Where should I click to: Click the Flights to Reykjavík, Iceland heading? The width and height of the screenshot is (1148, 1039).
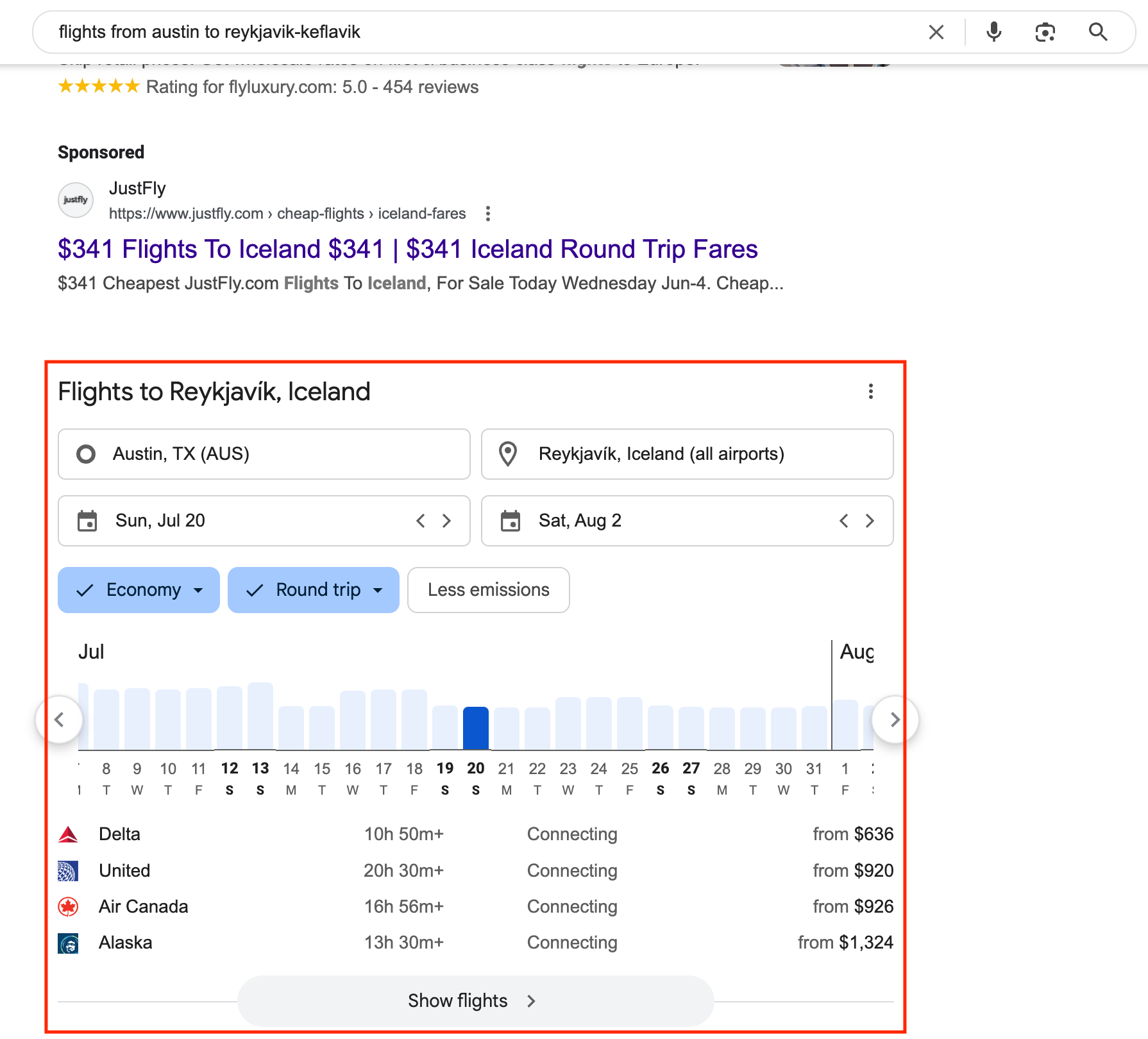214,392
